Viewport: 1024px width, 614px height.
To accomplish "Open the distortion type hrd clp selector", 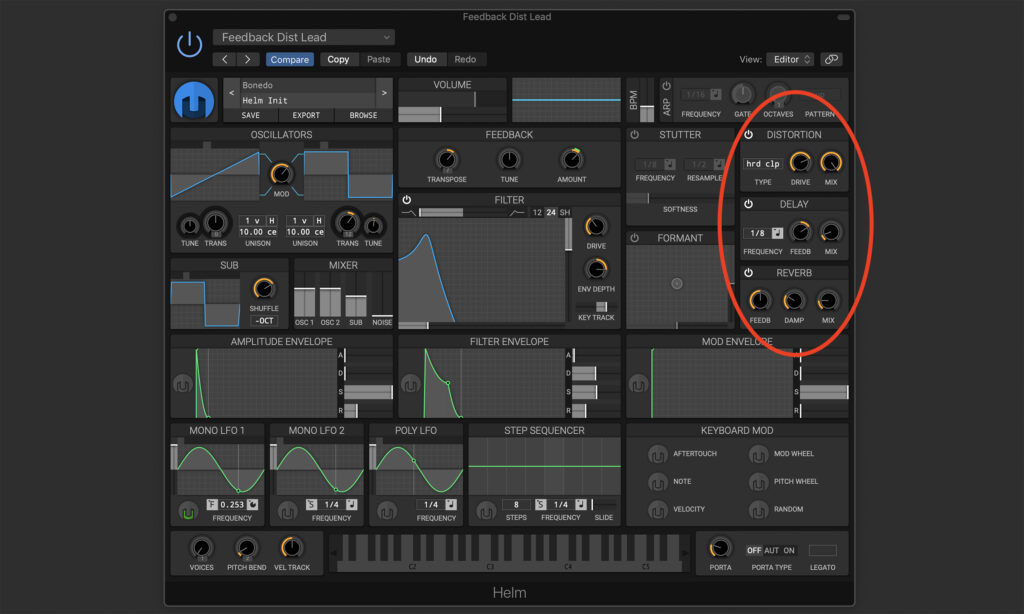I will (x=763, y=164).
